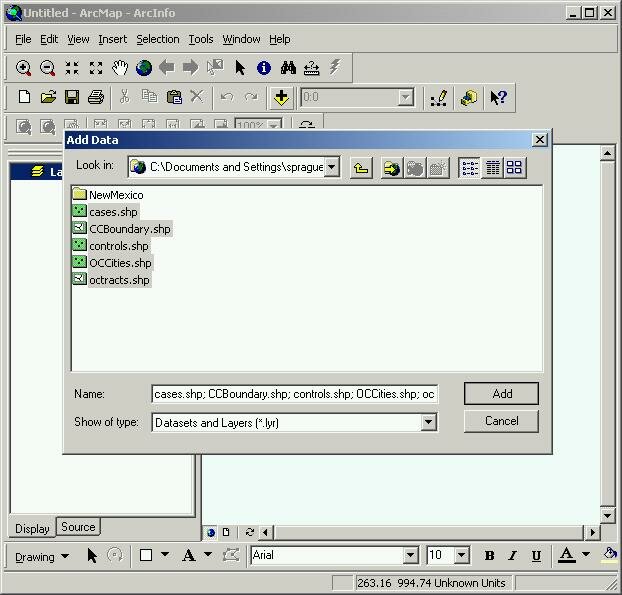Save the map document
The height and width of the screenshot is (595, 622).
72,97
